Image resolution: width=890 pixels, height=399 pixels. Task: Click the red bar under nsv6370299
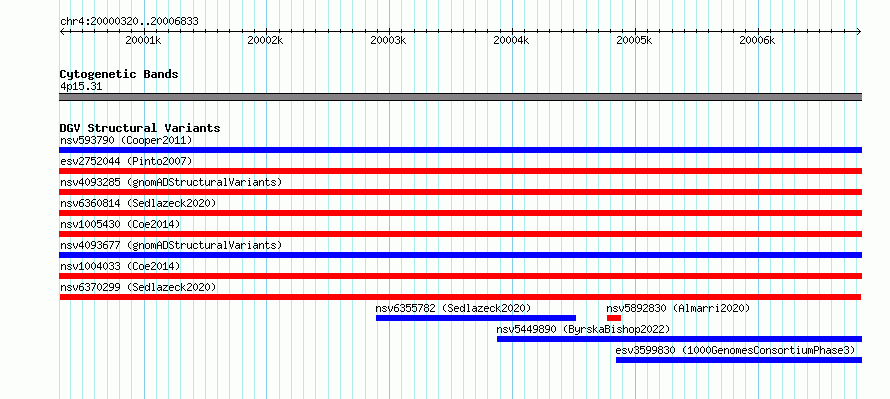pos(460,297)
